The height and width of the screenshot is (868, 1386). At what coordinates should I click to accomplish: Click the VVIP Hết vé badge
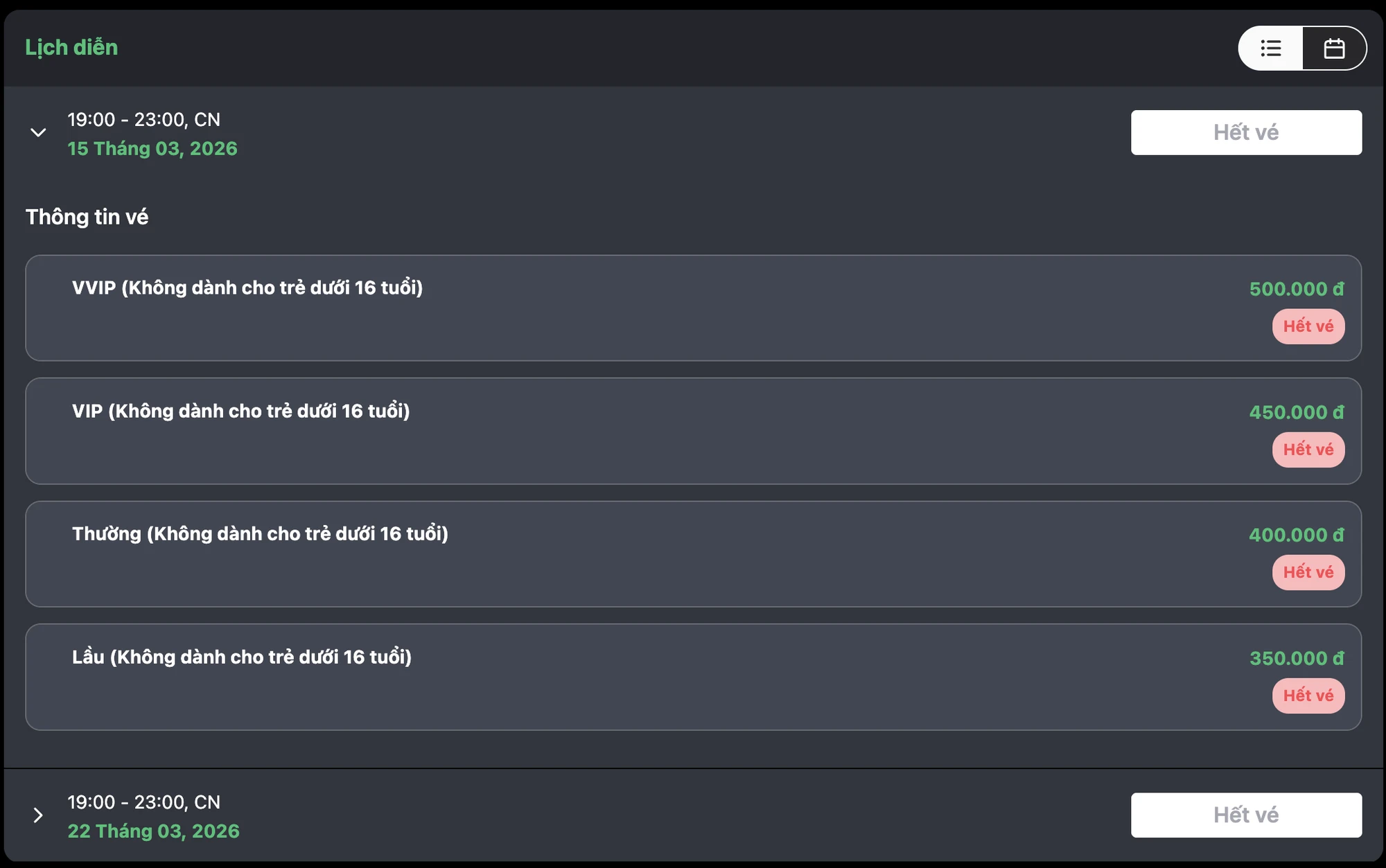click(1308, 326)
